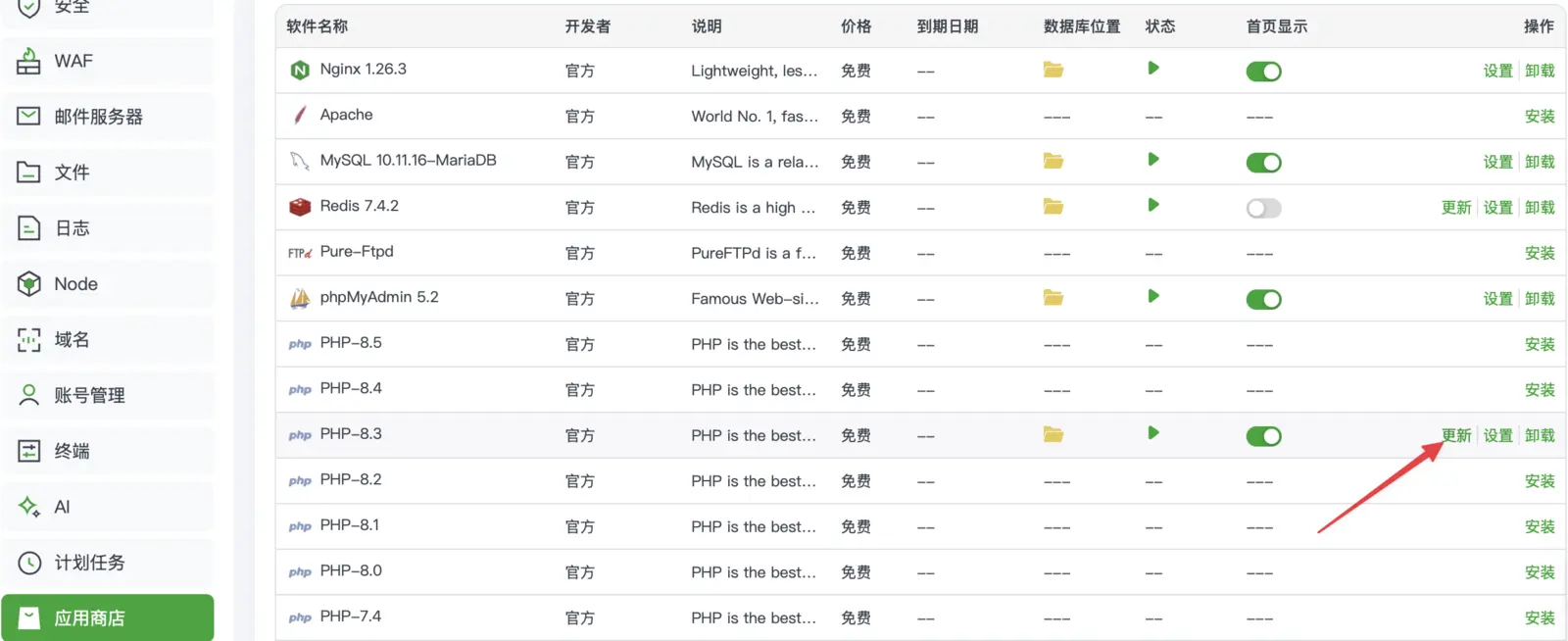1568x641 pixels.
Task: Open the 应用商店 app store menu
Action: 108,617
